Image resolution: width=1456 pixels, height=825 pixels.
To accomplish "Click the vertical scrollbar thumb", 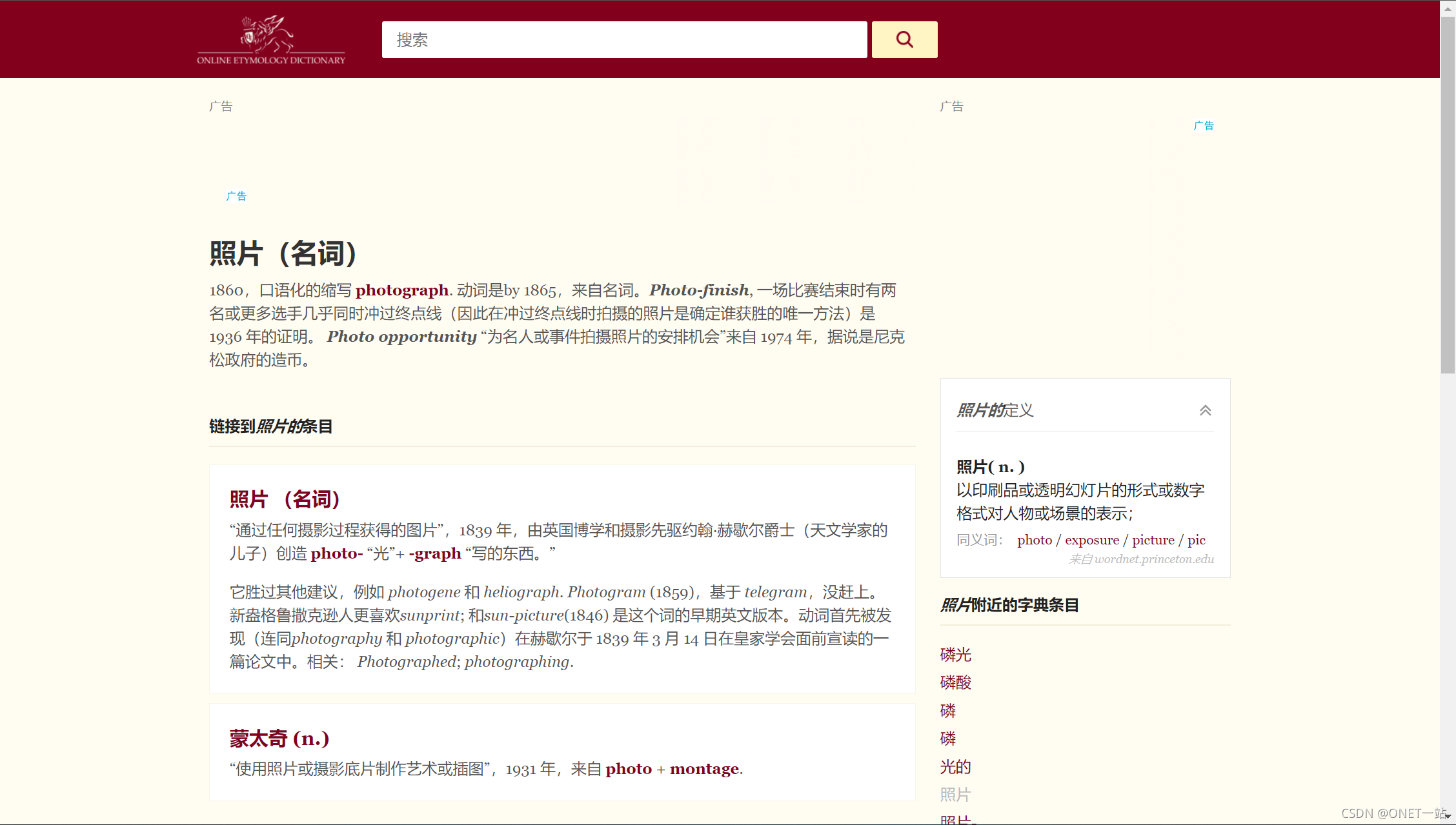I will pos(1448,194).
